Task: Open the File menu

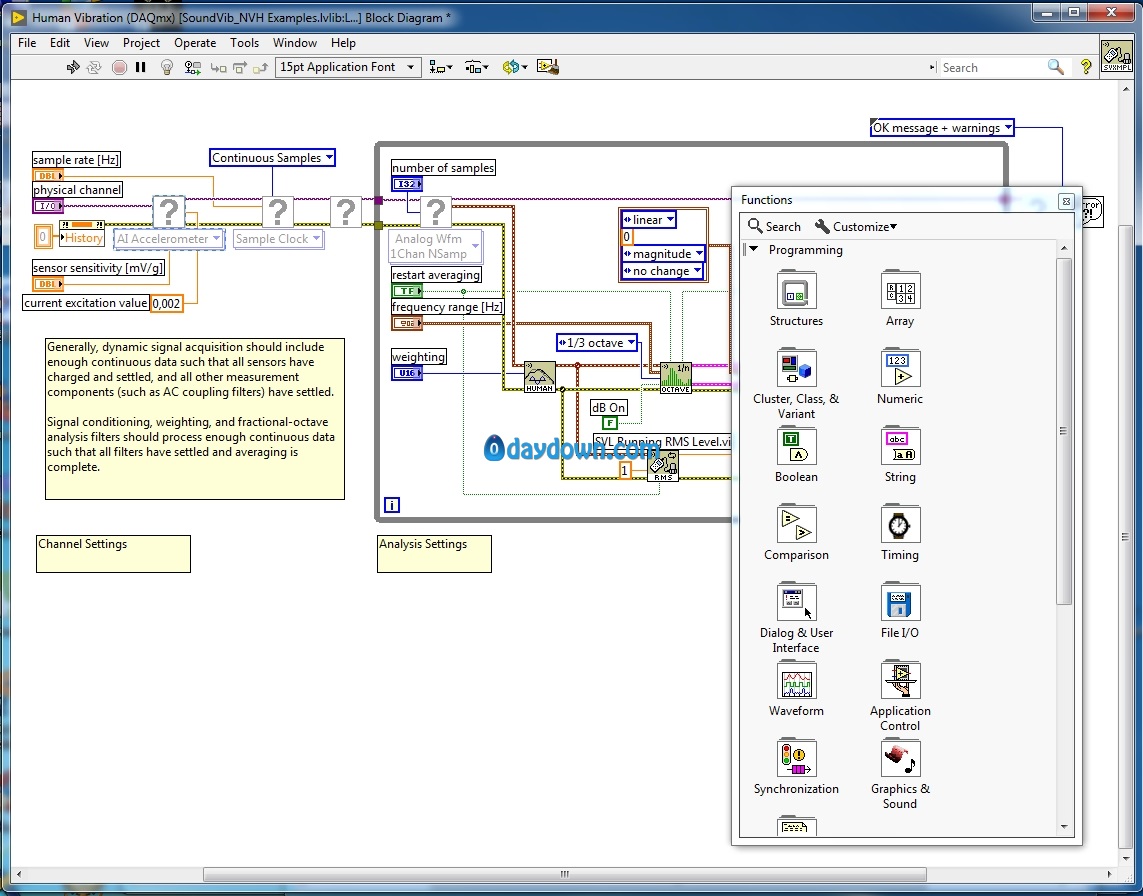Action: tap(27, 43)
